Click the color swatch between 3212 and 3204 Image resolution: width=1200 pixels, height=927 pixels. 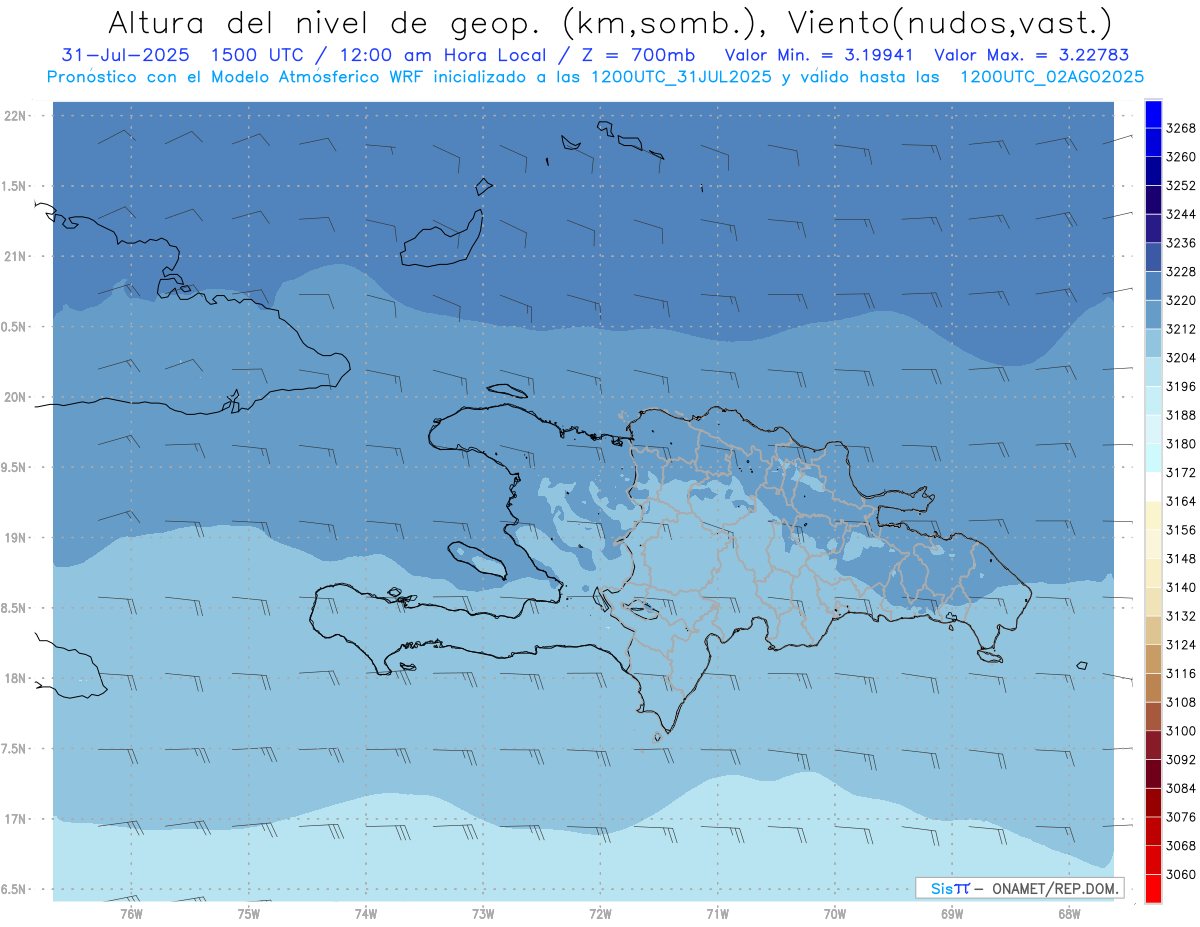1153,343
